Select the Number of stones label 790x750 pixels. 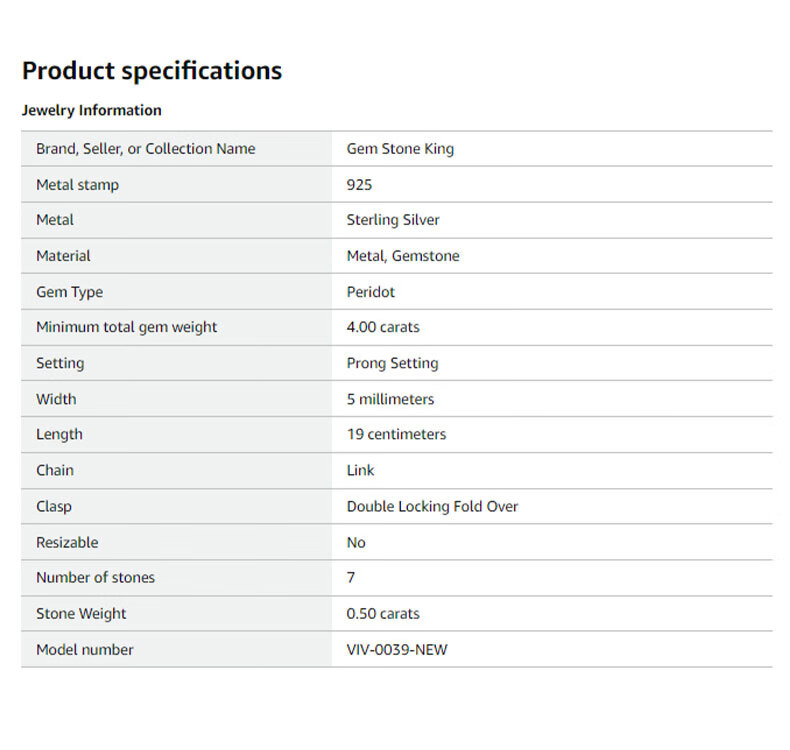(95, 577)
